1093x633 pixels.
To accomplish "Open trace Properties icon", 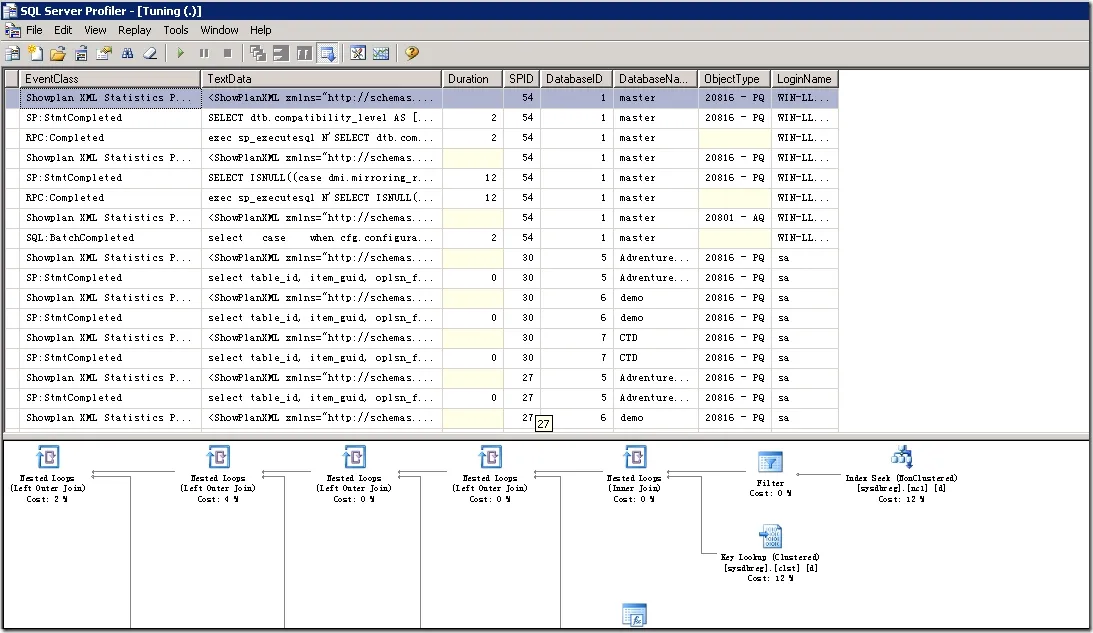I will pos(104,53).
